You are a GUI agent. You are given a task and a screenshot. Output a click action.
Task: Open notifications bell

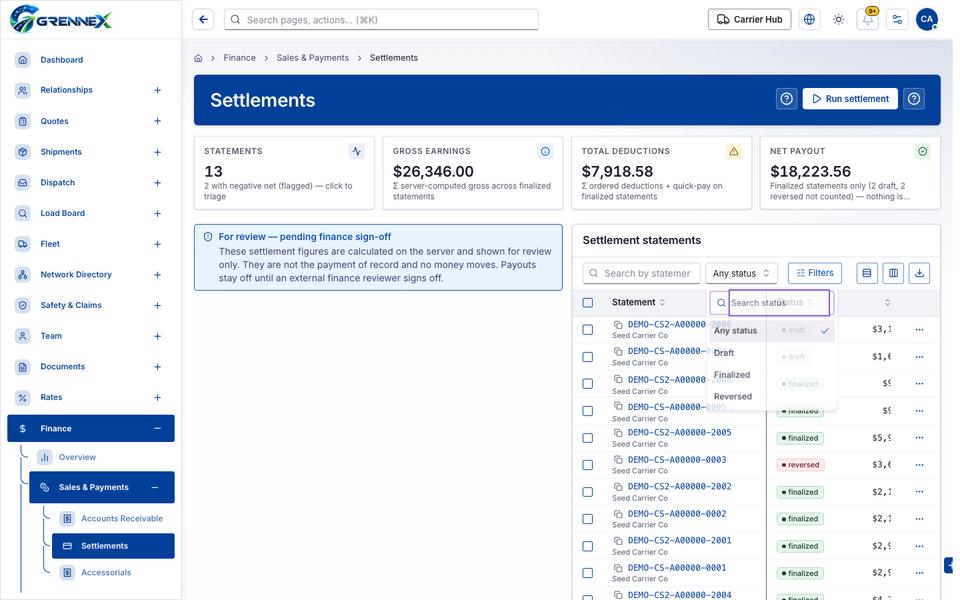(x=868, y=20)
